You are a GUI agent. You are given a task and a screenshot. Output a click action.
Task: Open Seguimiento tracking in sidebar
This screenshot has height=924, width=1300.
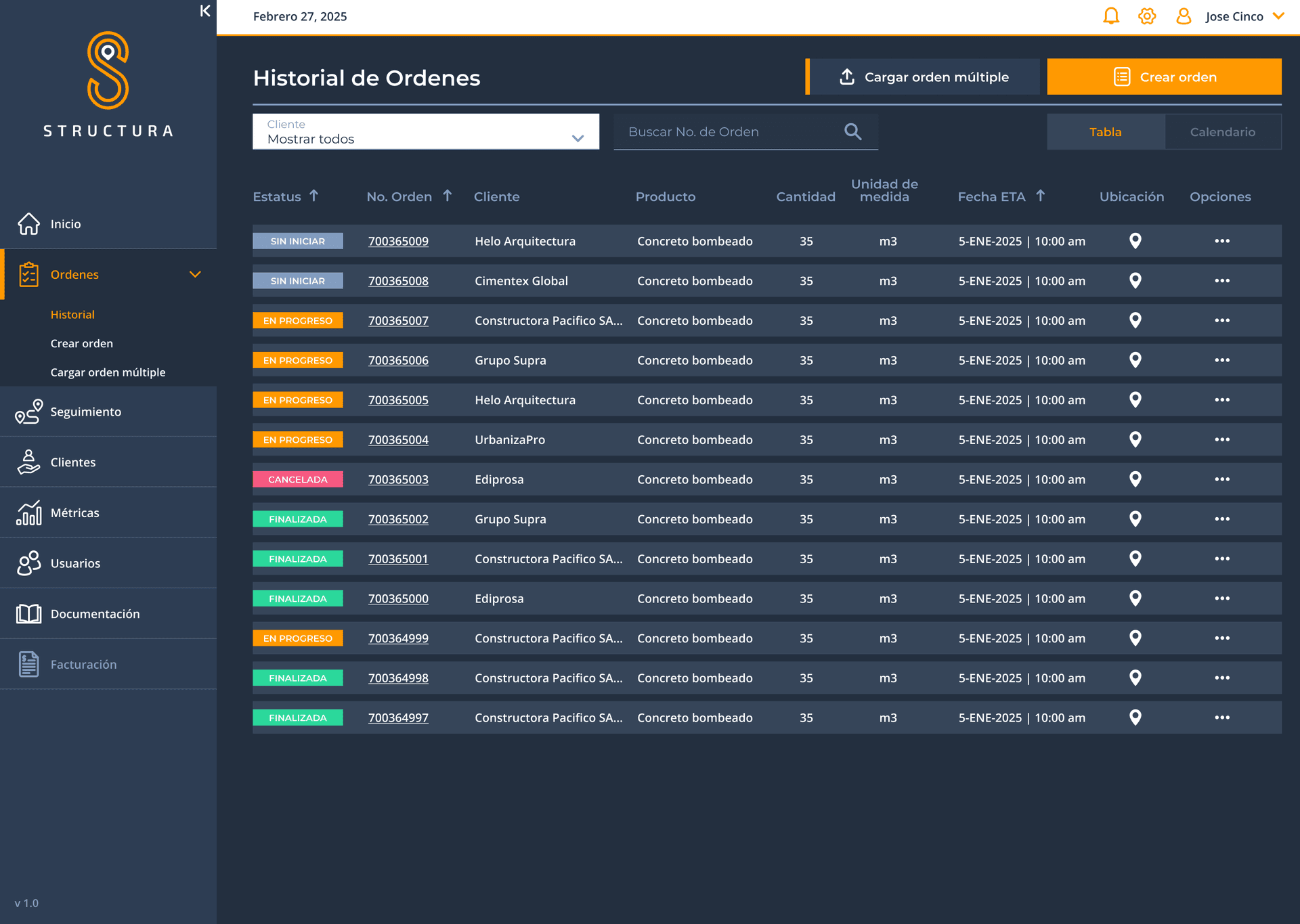point(85,412)
